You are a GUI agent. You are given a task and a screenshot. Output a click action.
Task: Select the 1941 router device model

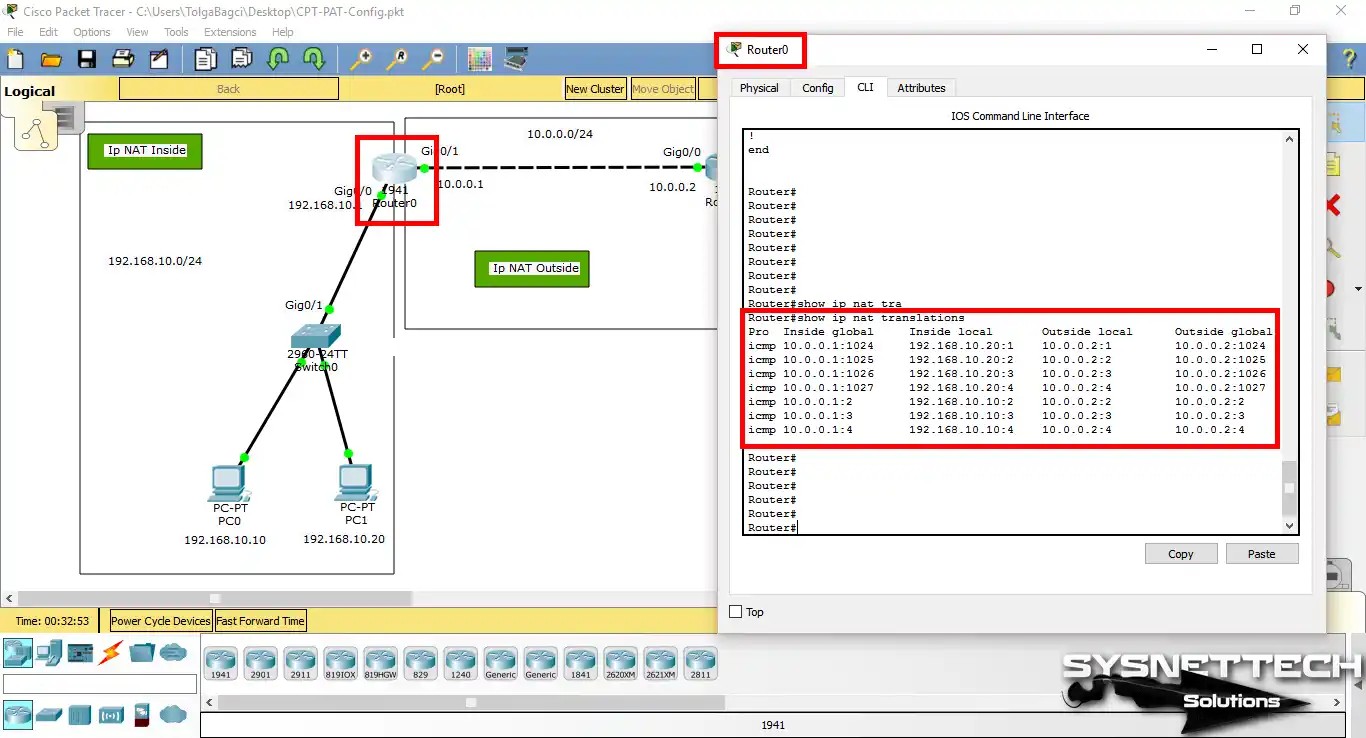(x=221, y=663)
